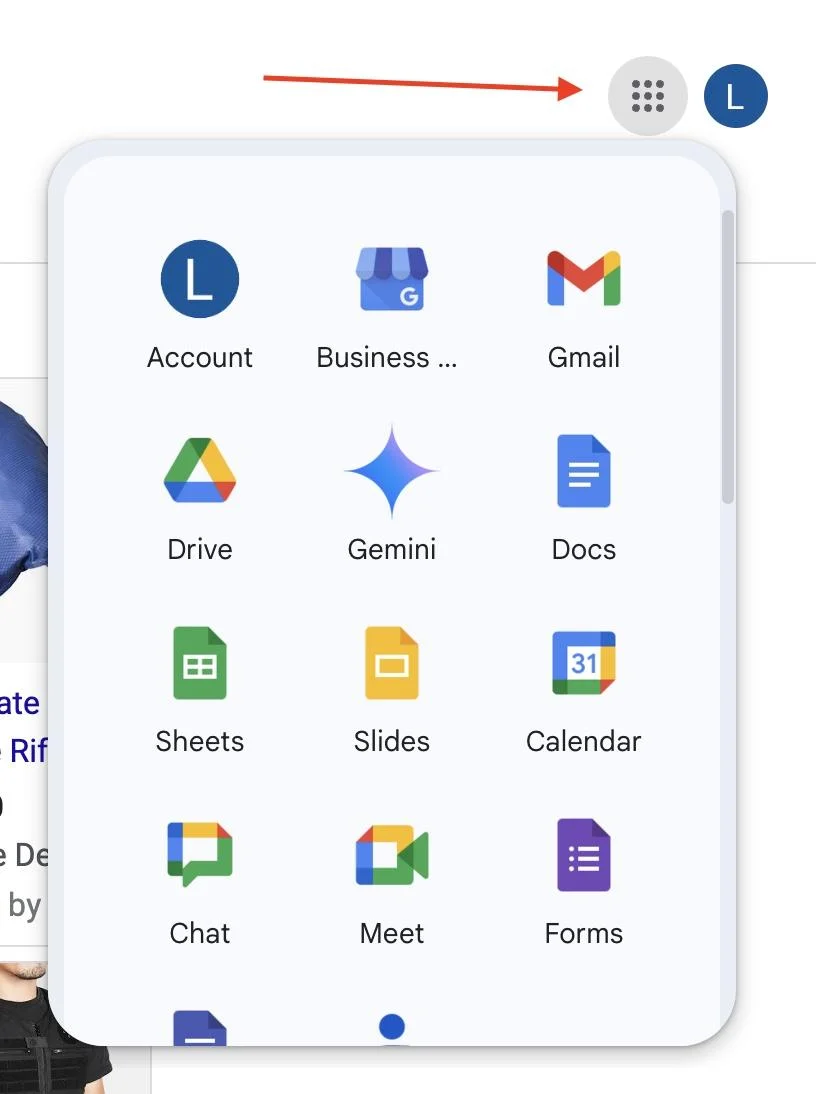Launch the Google Chat icon
Viewport: 816px width, 1094px height.
pos(200,855)
